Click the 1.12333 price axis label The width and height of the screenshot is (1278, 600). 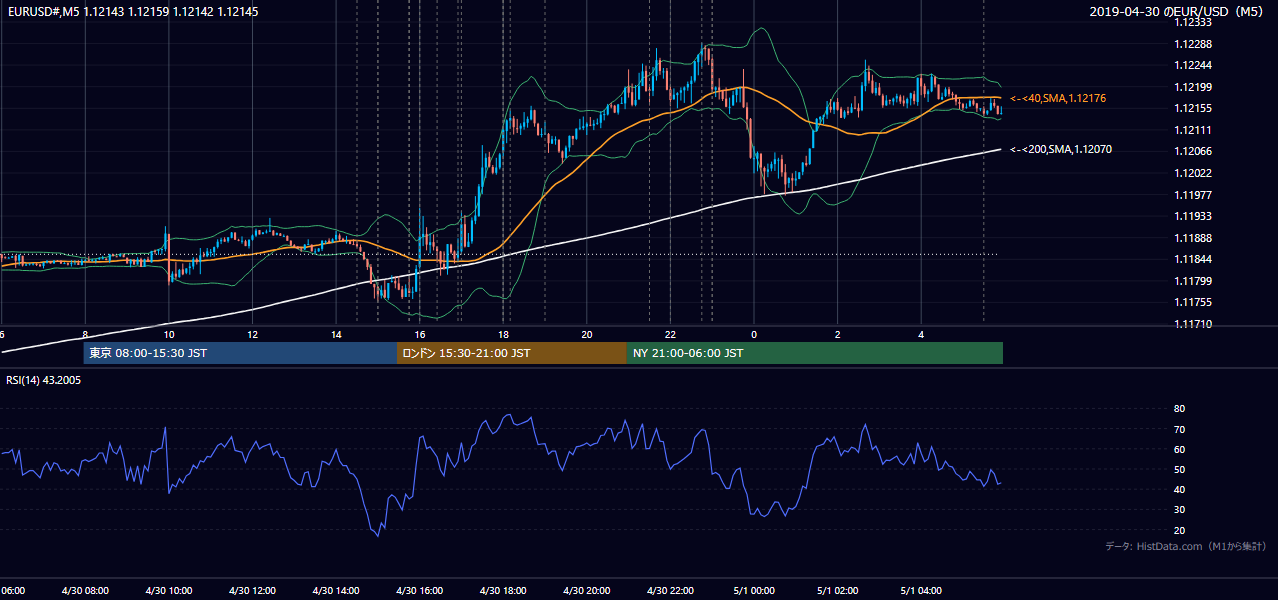1193,22
